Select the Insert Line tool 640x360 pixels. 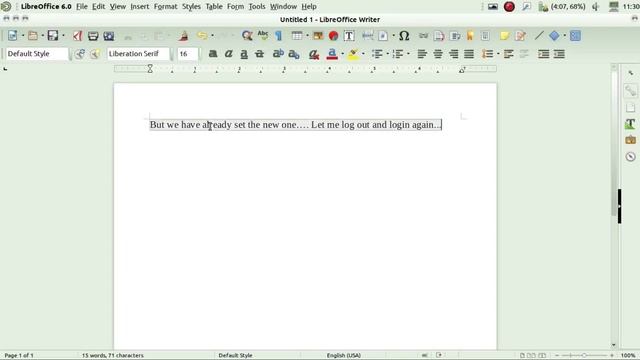[x=539, y=36]
